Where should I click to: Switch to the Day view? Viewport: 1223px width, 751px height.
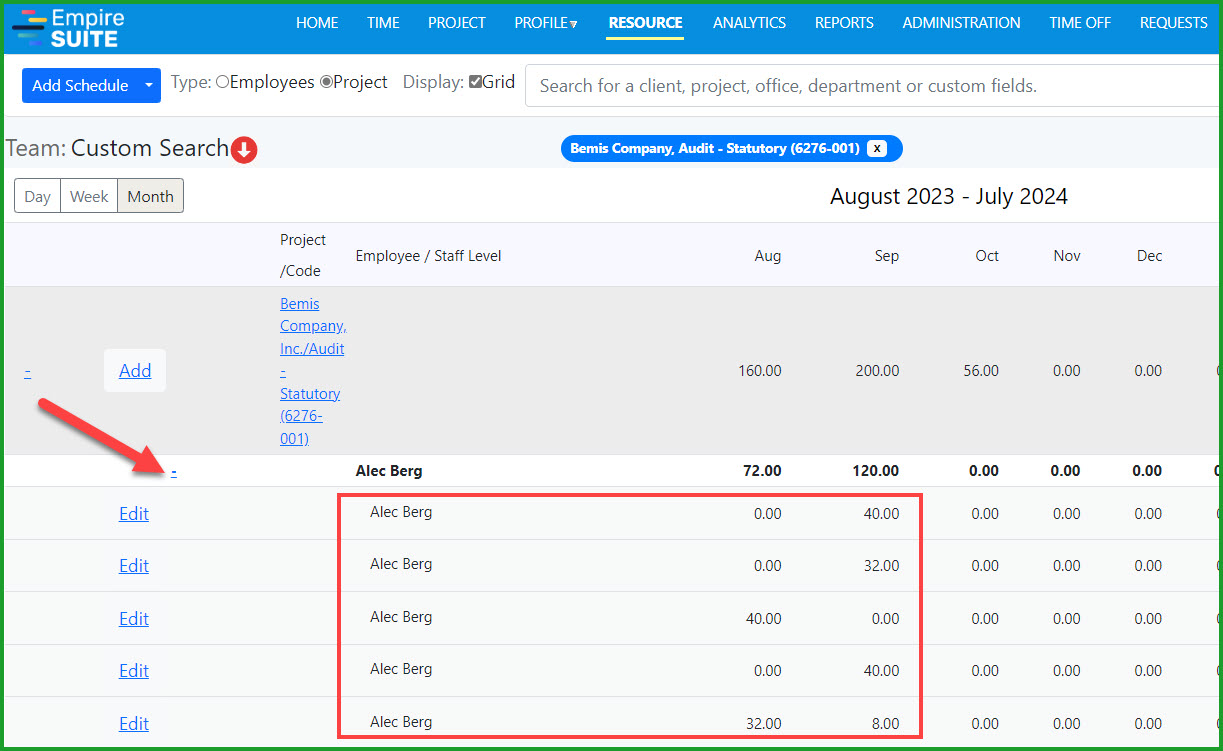[x=37, y=196]
